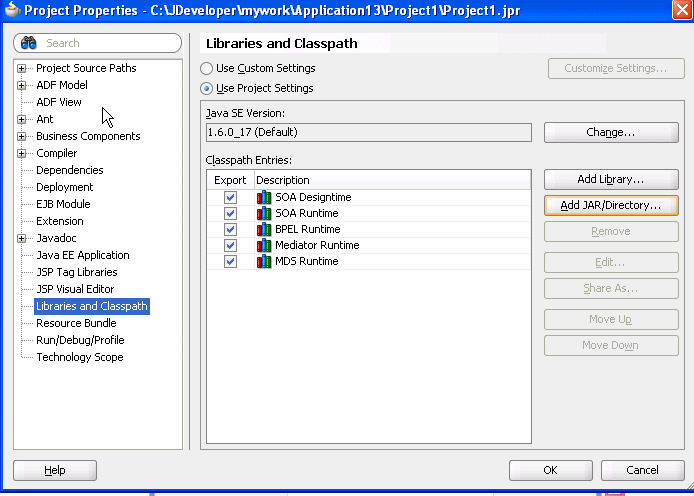The image size is (694, 496).
Task: Click the binoculars search icon
Action: pos(29,43)
